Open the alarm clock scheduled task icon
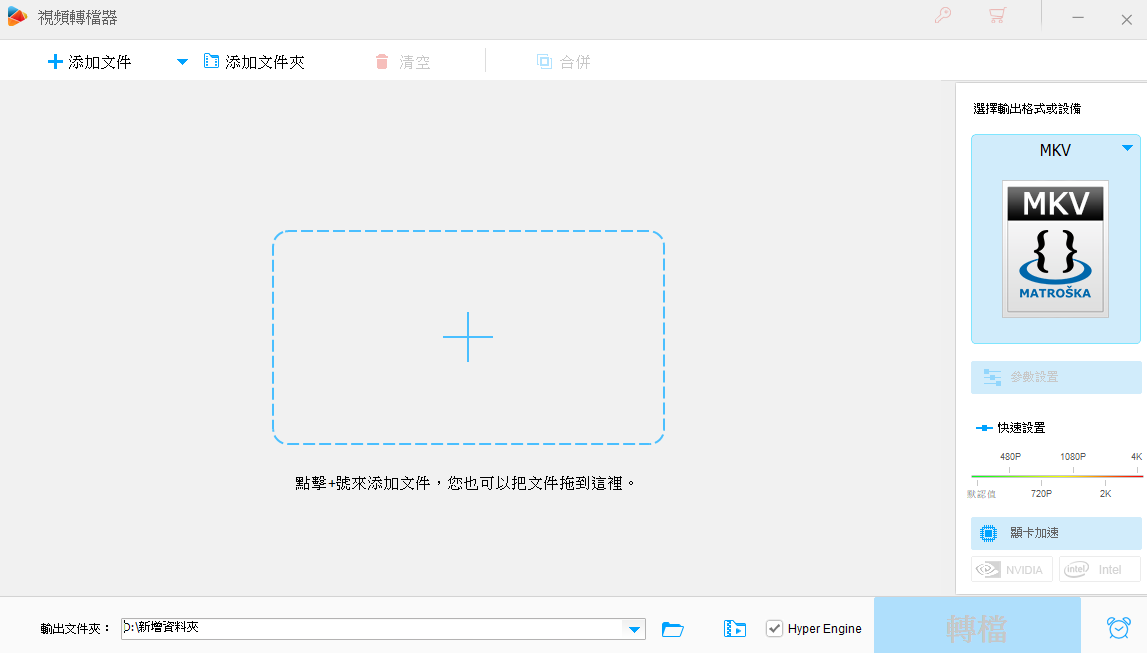1147x653 pixels. coord(1118,628)
